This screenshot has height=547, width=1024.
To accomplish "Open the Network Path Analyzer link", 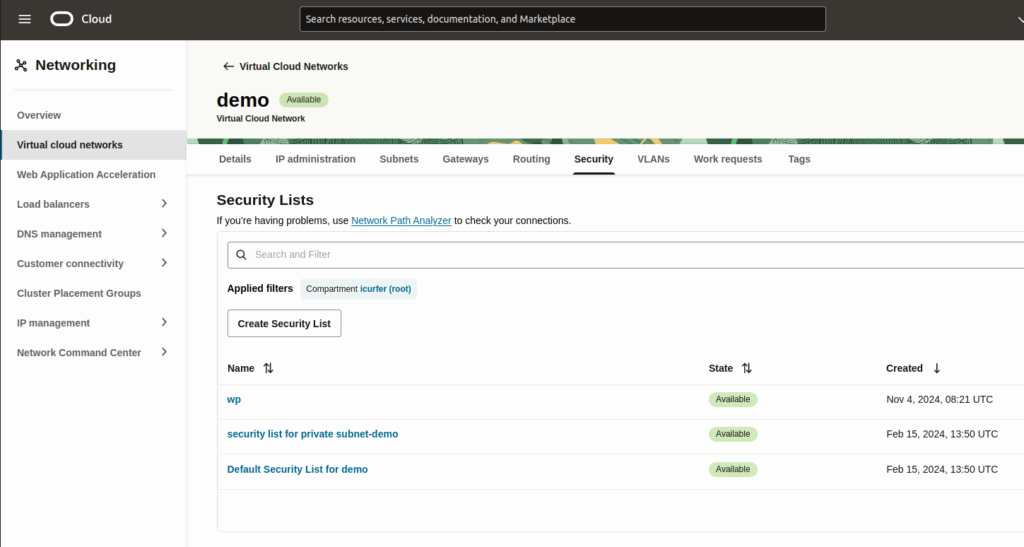I will 401,220.
